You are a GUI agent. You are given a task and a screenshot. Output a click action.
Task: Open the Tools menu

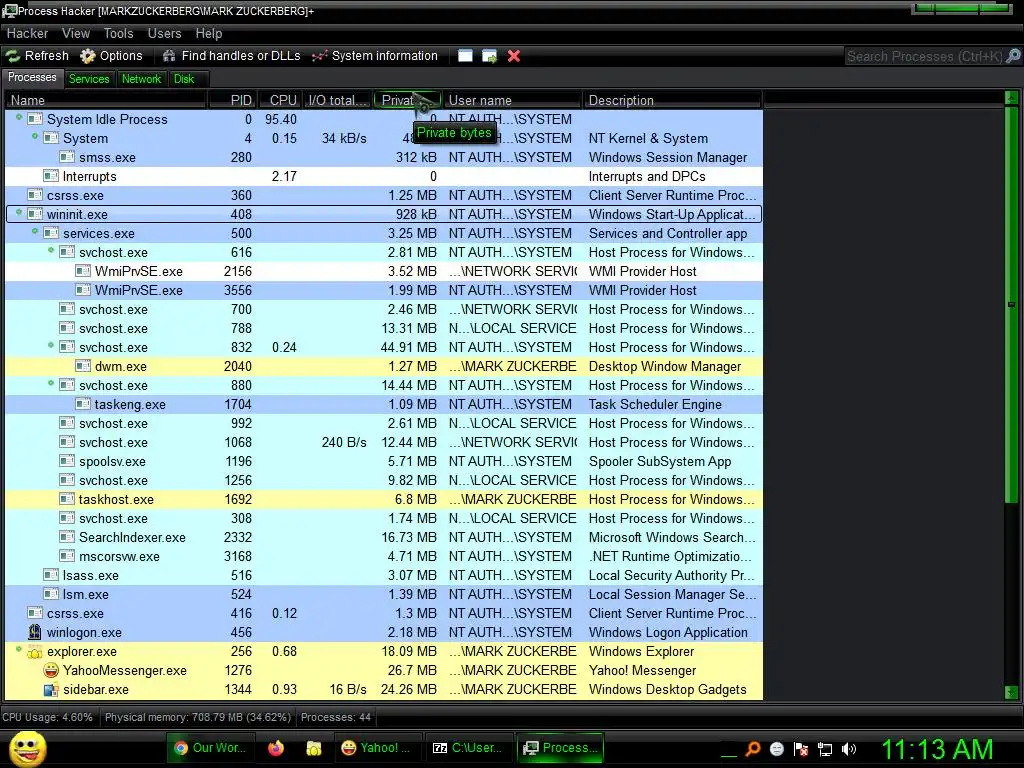[118, 33]
